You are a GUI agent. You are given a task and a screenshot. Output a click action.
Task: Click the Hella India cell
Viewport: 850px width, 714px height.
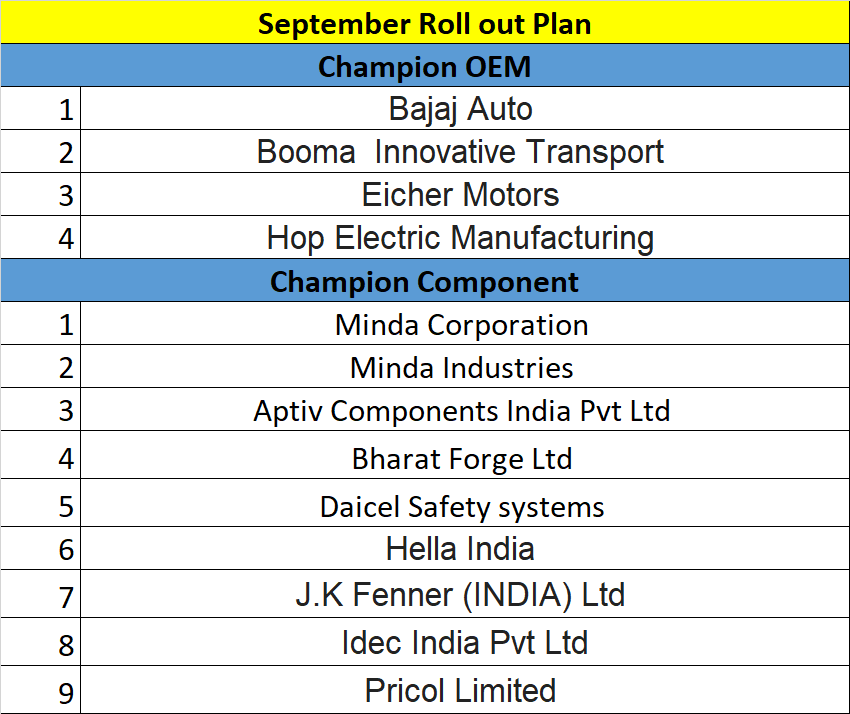465,548
